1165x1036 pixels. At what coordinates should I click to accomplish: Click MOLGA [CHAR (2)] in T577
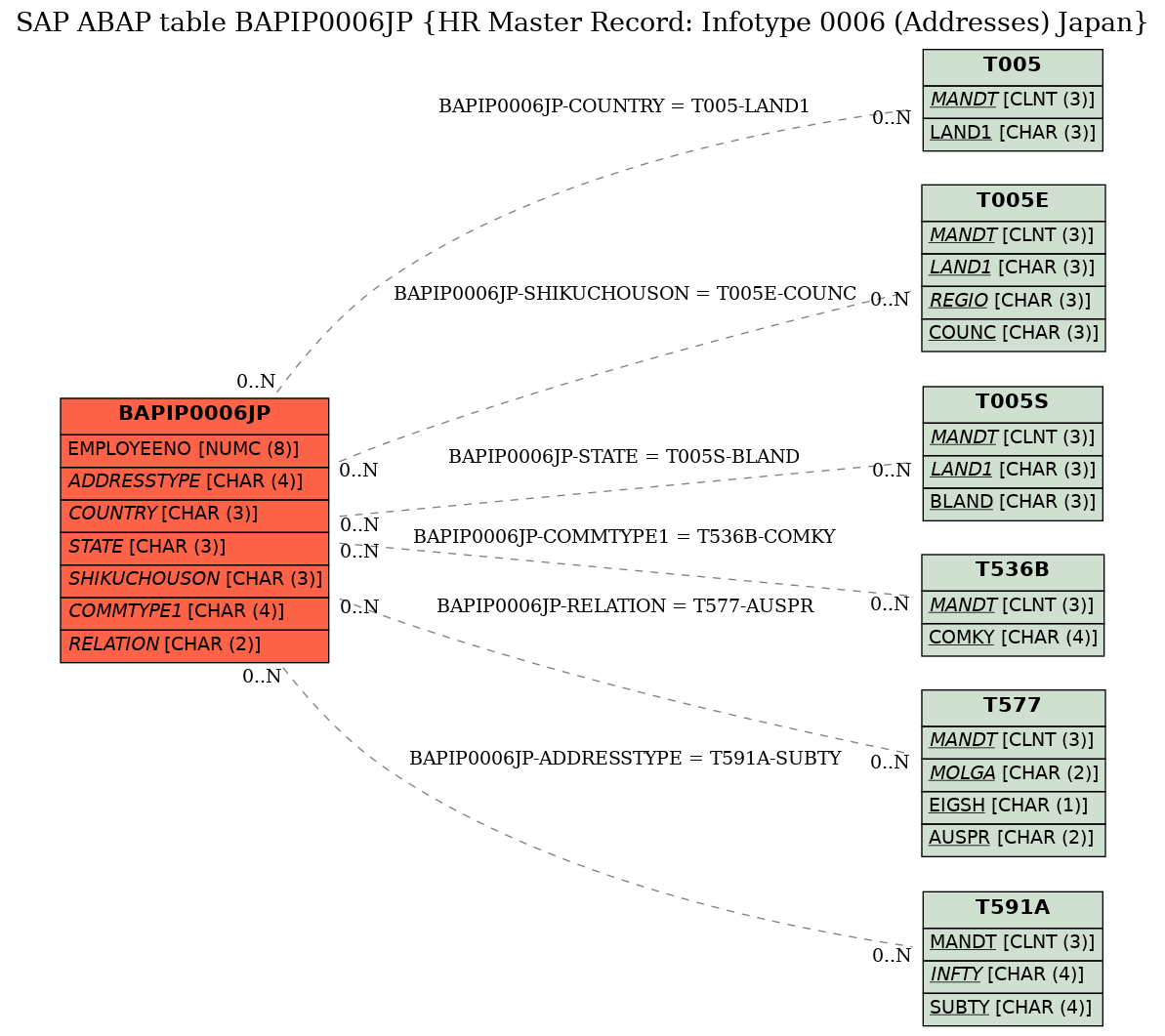point(1013,774)
